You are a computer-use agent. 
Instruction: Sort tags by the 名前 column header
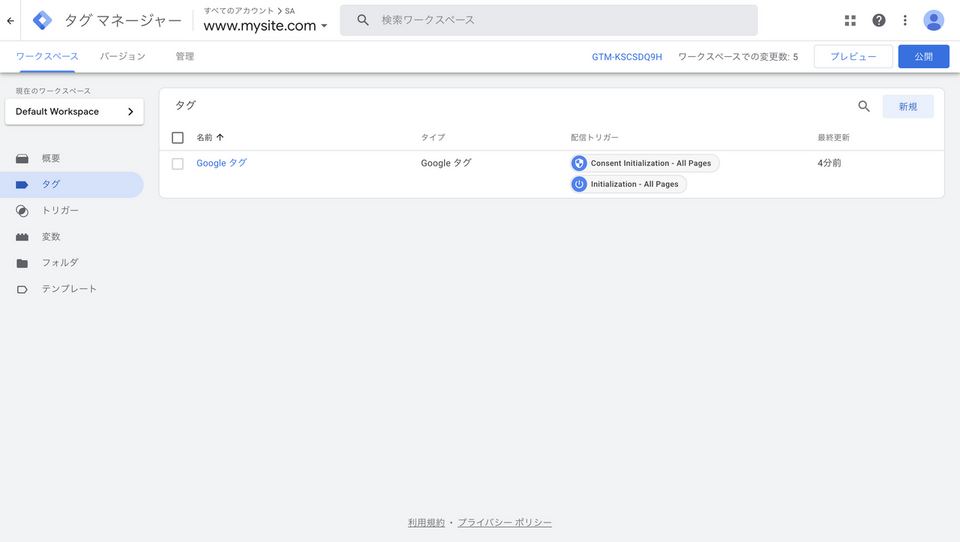coord(209,137)
